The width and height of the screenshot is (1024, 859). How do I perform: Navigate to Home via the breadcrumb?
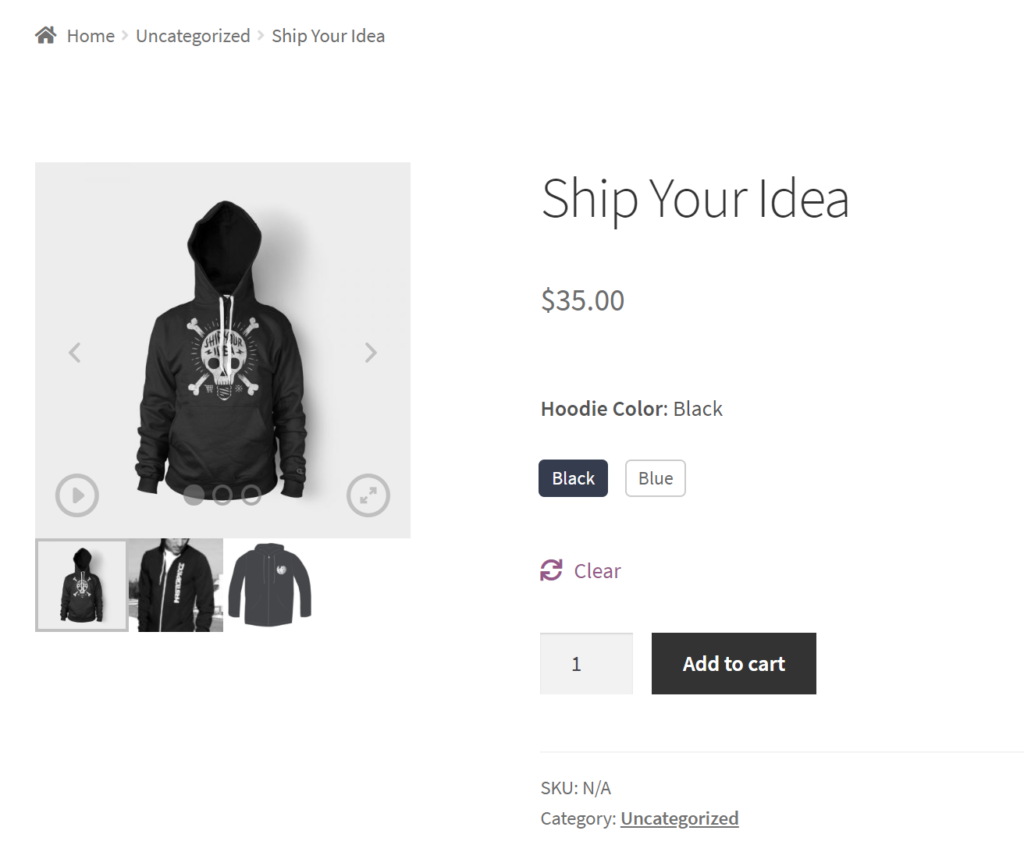tap(90, 35)
